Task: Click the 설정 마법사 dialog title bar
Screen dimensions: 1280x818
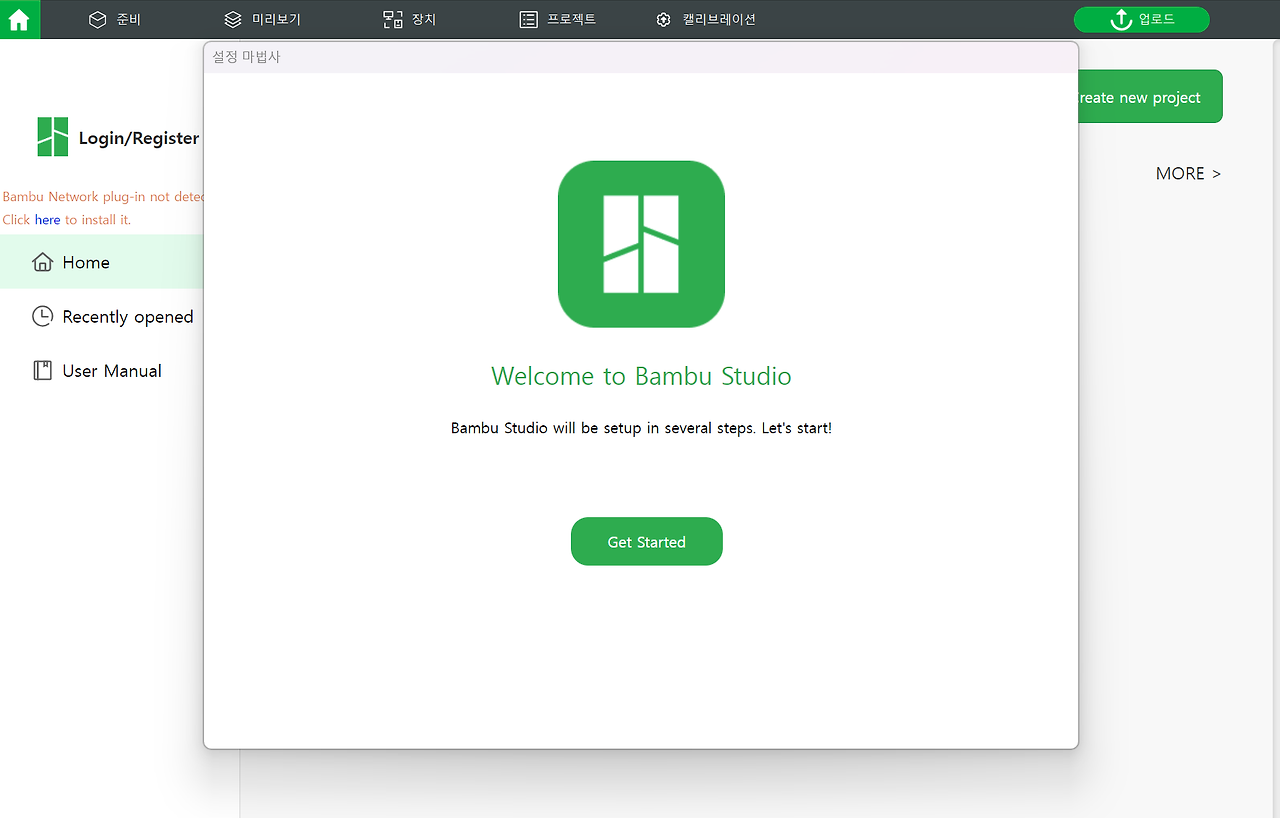Action: click(x=641, y=57)
